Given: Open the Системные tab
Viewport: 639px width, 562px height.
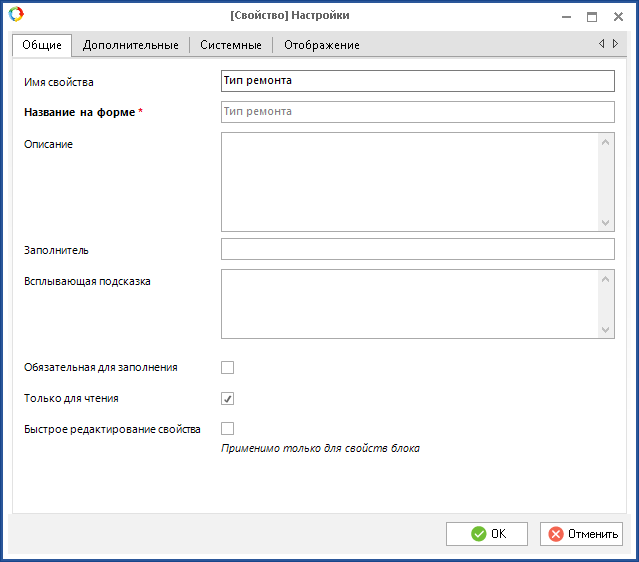Looking at the screenshot, I should coord(230,45).
